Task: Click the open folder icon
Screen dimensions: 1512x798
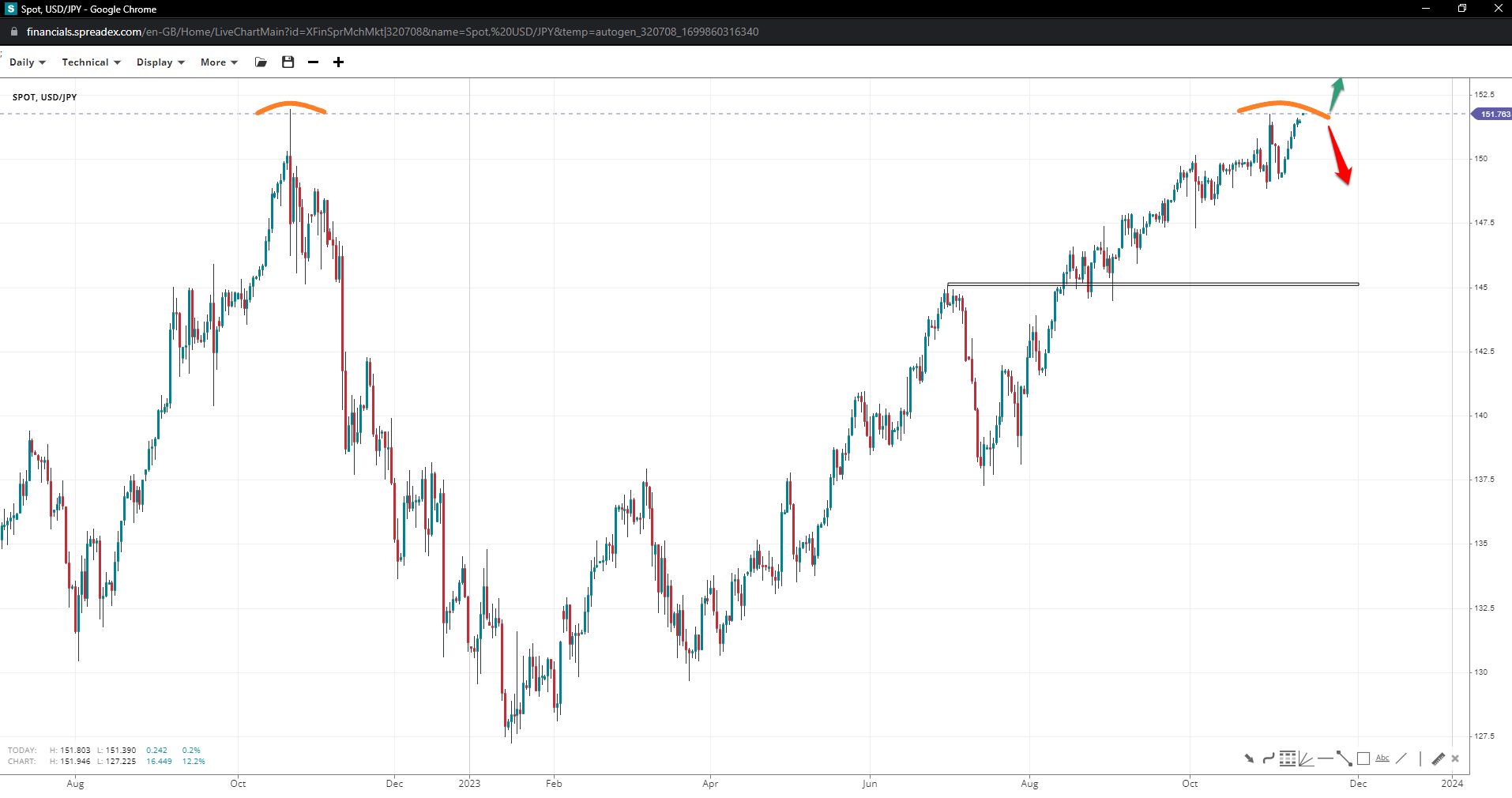Action: 261,62
